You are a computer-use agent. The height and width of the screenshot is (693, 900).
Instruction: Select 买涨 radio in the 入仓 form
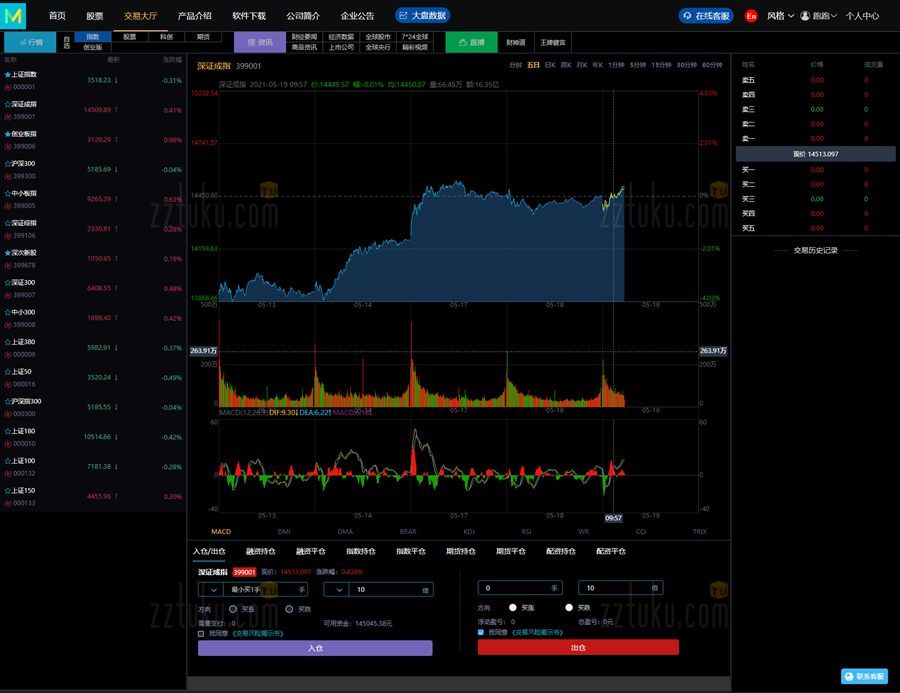tap(233, 608)
